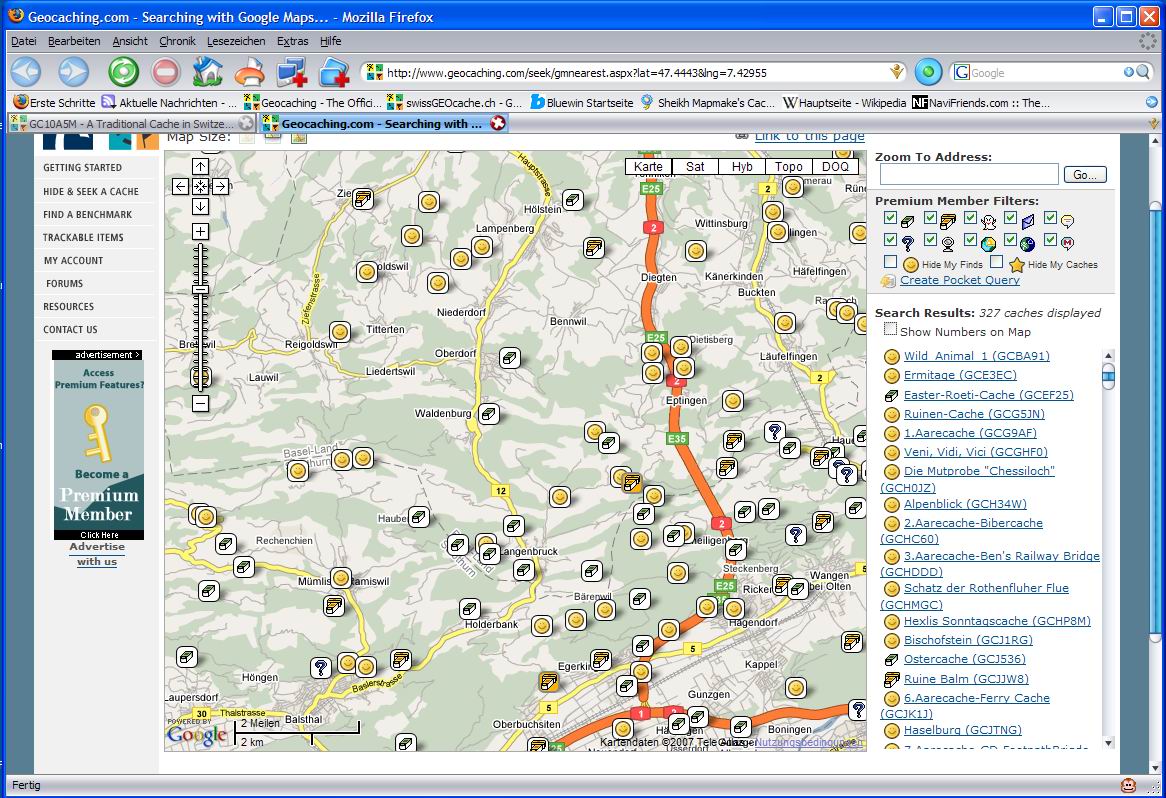This screenshot has width=1166, height=798.
Task: Click the map re-center button between arrows
Action: point(200,187)
